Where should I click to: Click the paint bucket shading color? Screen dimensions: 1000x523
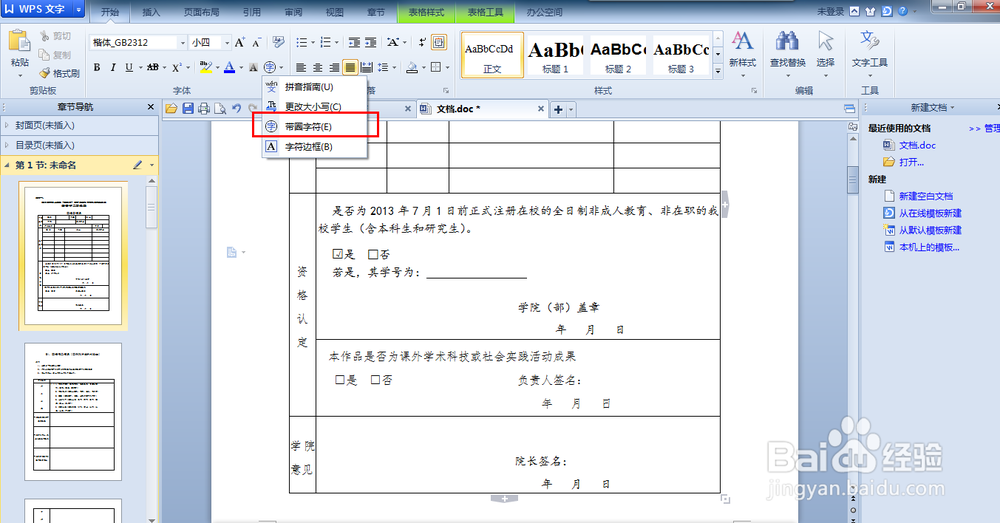(412, 67)
